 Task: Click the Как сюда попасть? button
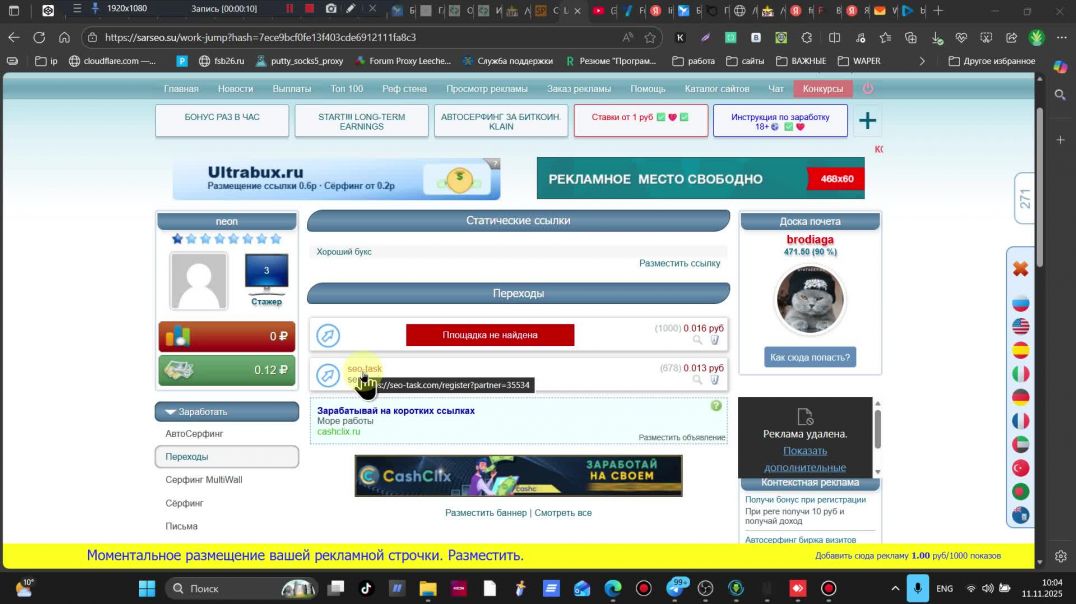pyautogui.click(x=809, y=357)
